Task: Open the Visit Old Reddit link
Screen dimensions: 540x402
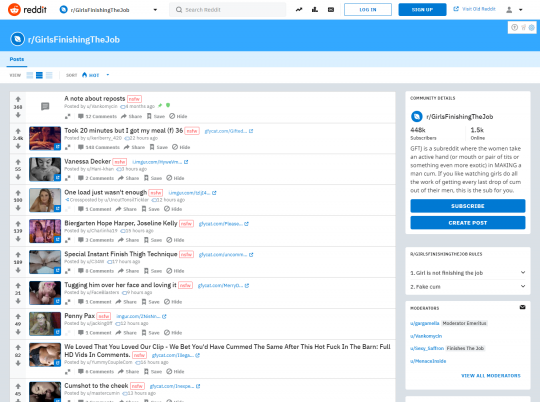Action: point(478,9)
